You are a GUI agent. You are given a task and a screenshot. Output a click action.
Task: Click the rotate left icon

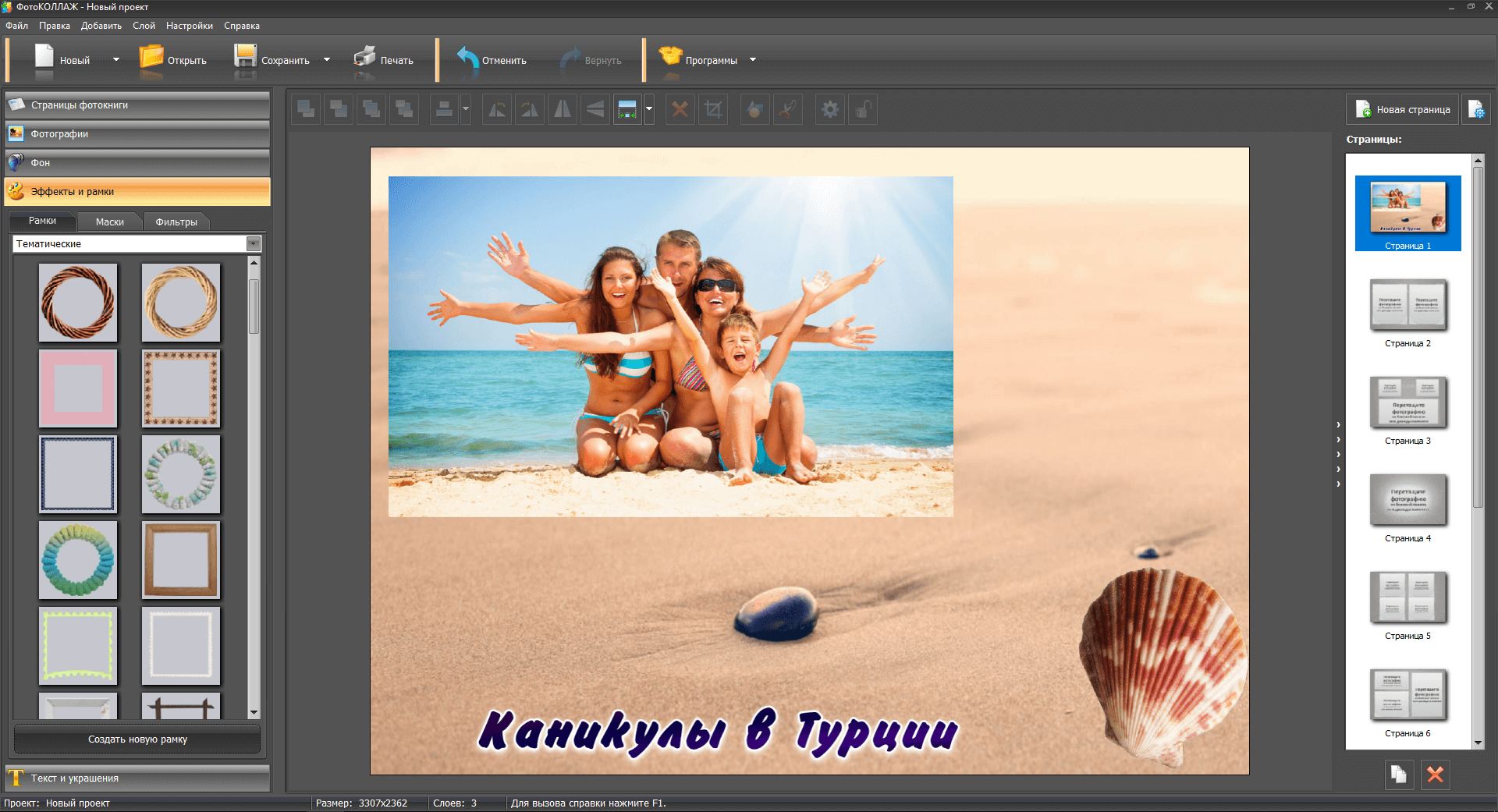[x=497, y=110]
